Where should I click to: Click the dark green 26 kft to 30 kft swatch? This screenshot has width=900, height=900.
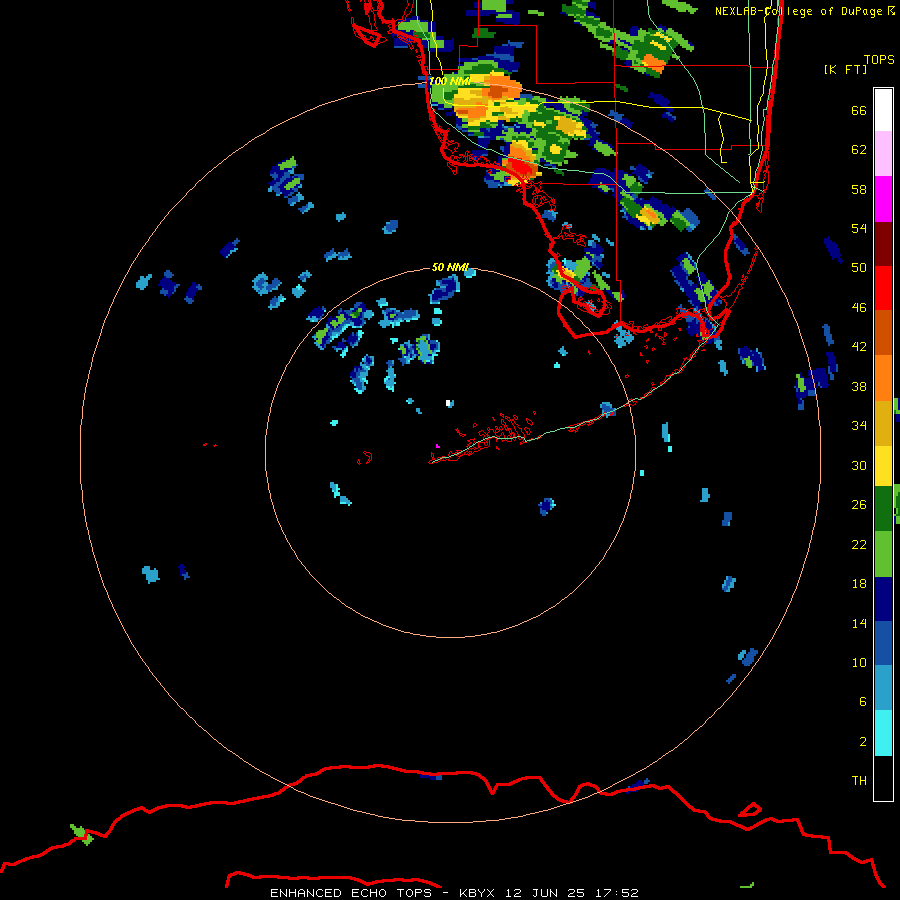[x=883, y=509]
